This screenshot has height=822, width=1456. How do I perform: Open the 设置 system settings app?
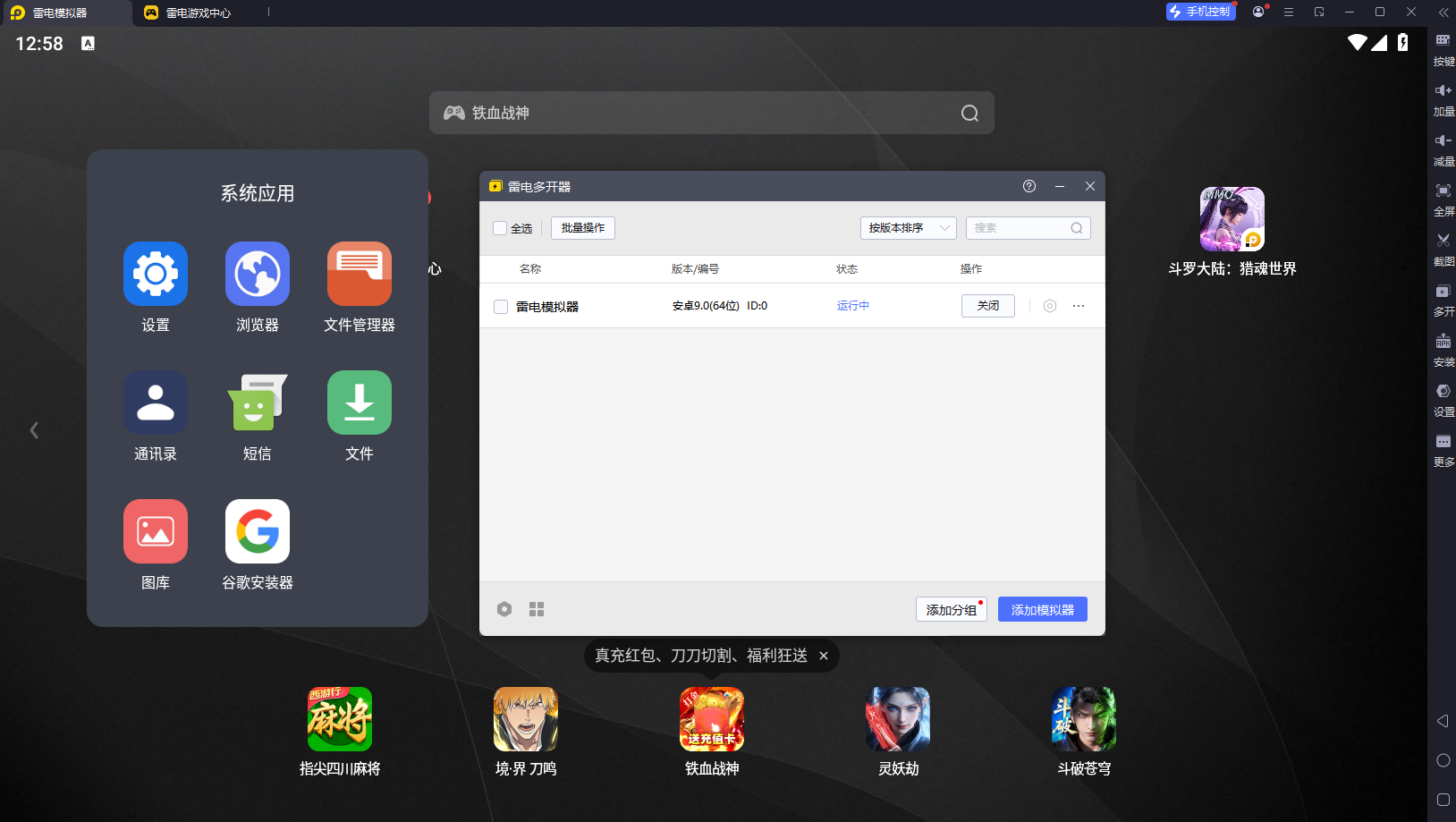tap(156, 275)
